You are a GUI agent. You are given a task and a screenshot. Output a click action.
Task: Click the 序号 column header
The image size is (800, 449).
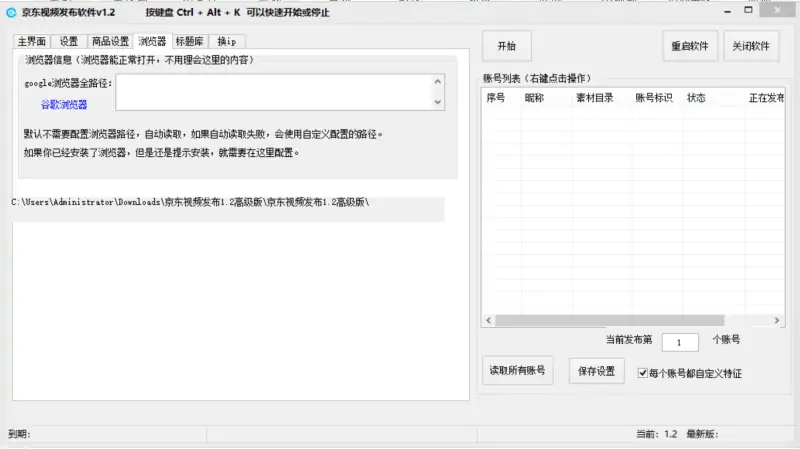(x=495, y=98)
